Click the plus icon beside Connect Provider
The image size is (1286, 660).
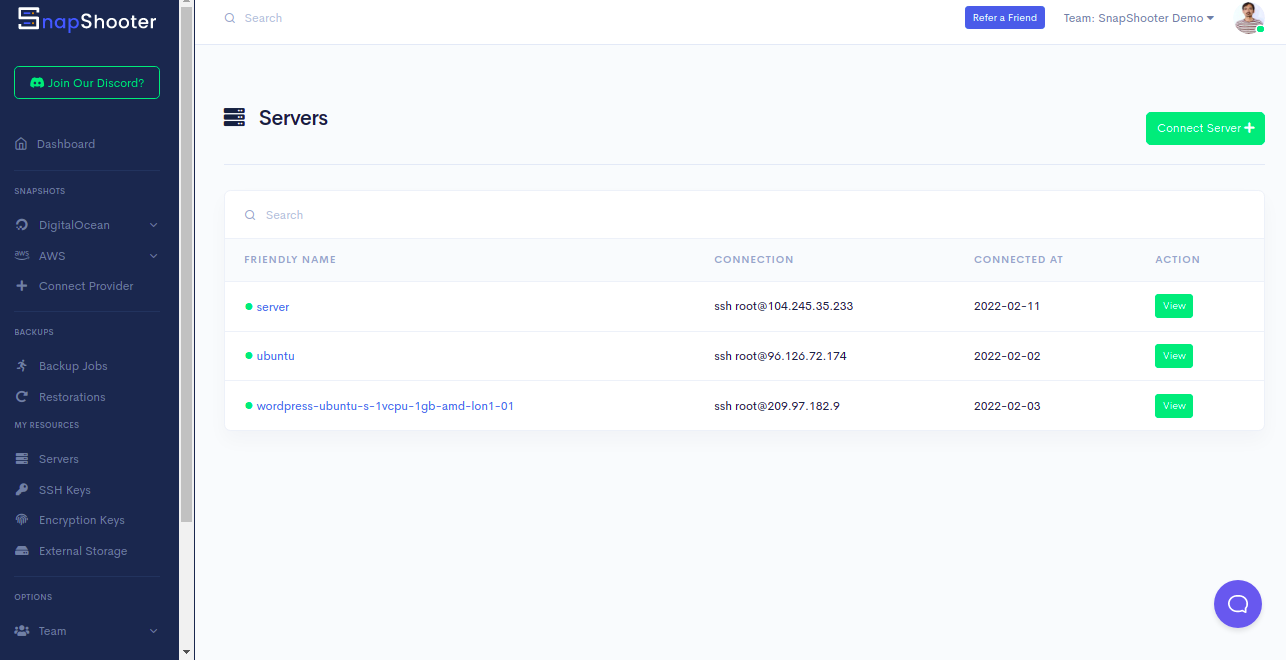22,286
